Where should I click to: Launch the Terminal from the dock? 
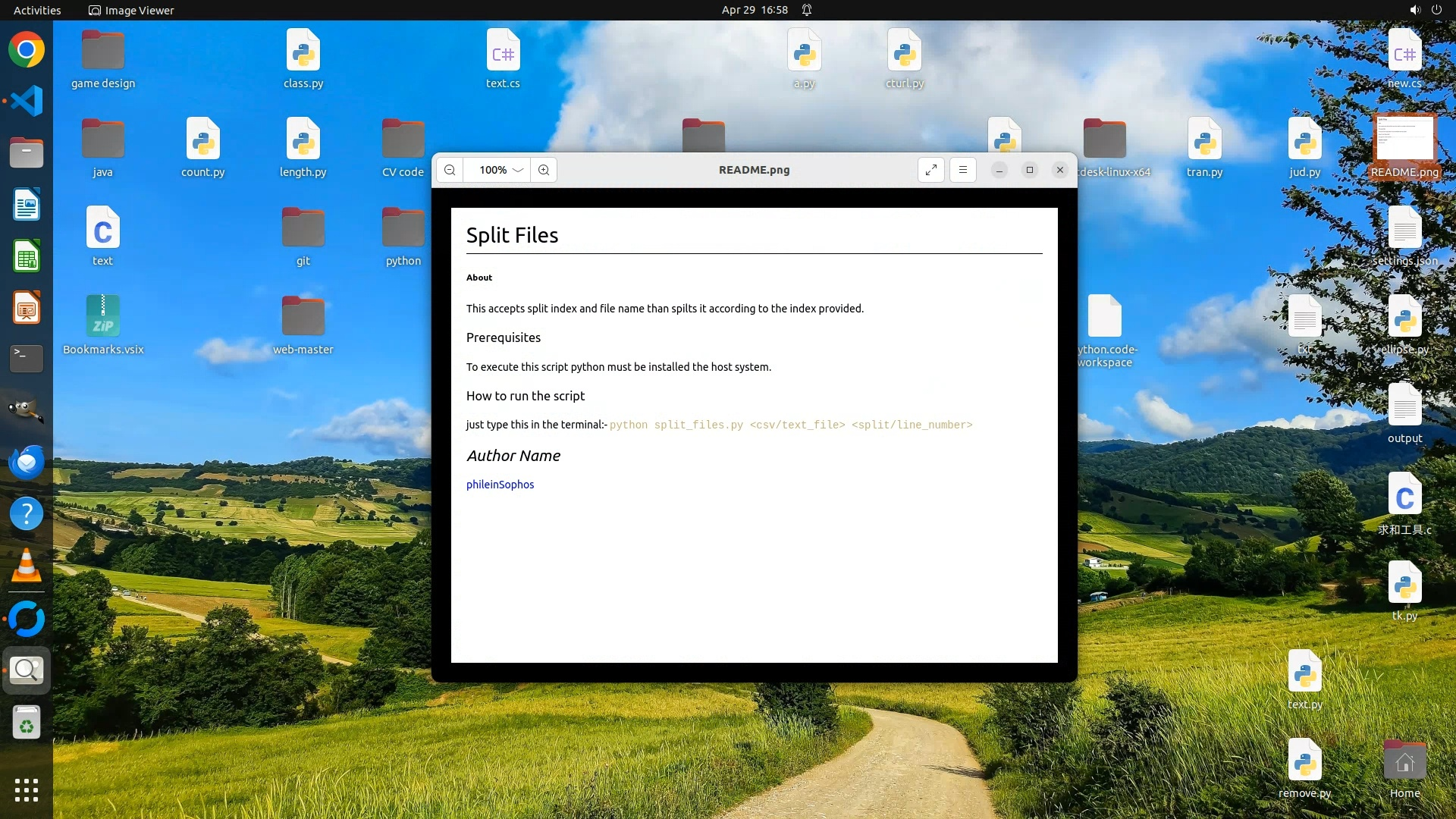pyautogui.click(x=27, y=358)
